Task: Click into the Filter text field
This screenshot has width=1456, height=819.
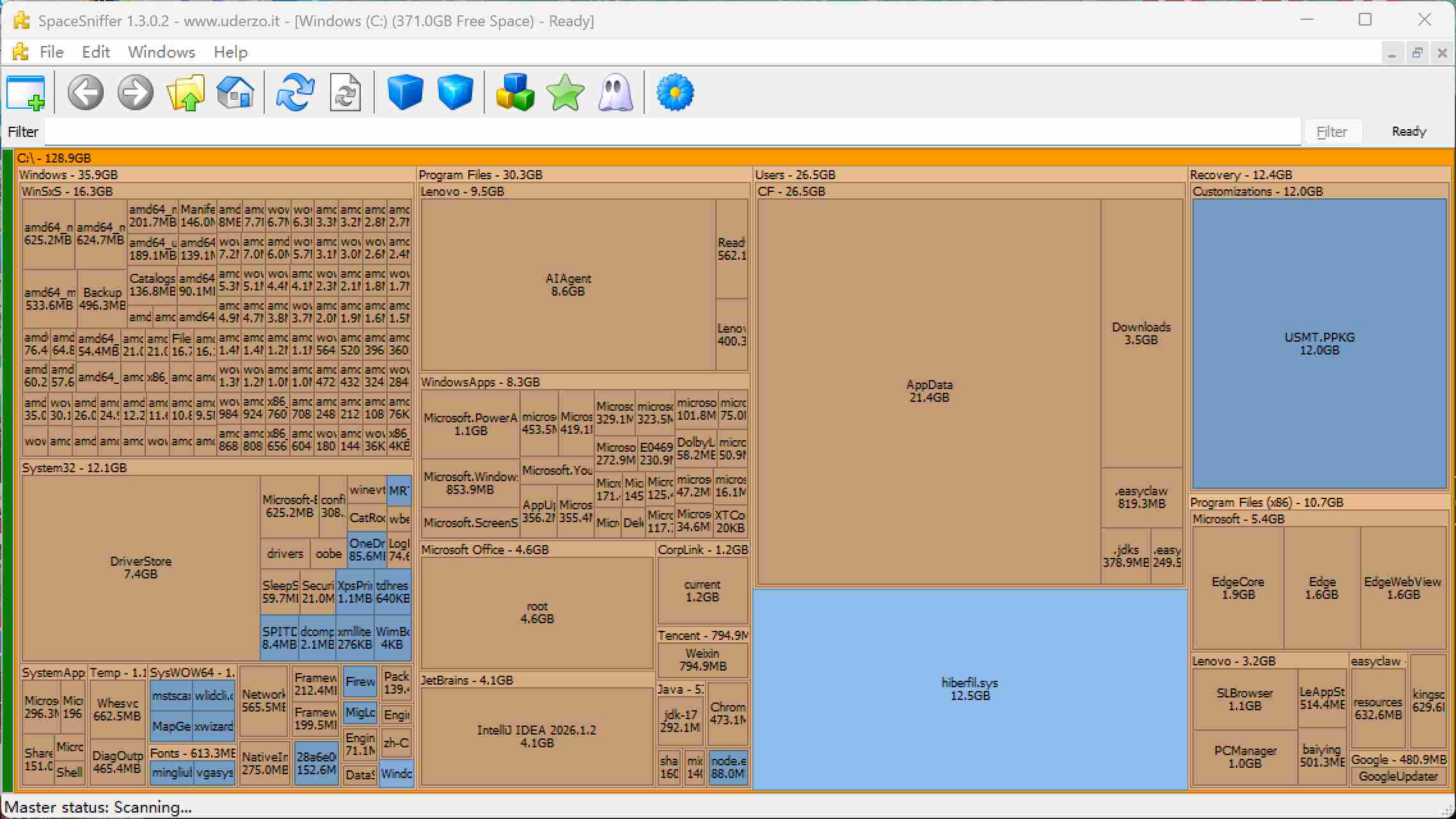Action: [x=672, y=132]
